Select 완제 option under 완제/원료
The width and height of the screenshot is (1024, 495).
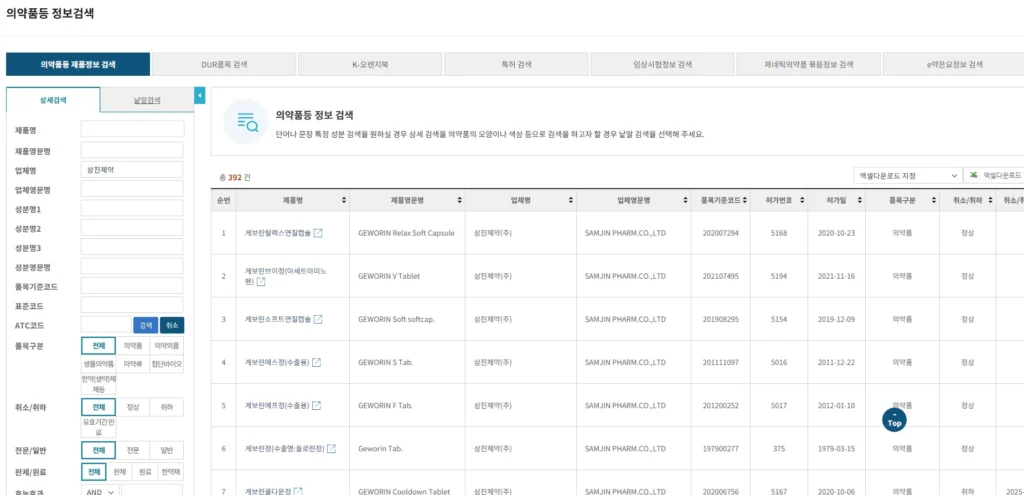coord(120,471)
